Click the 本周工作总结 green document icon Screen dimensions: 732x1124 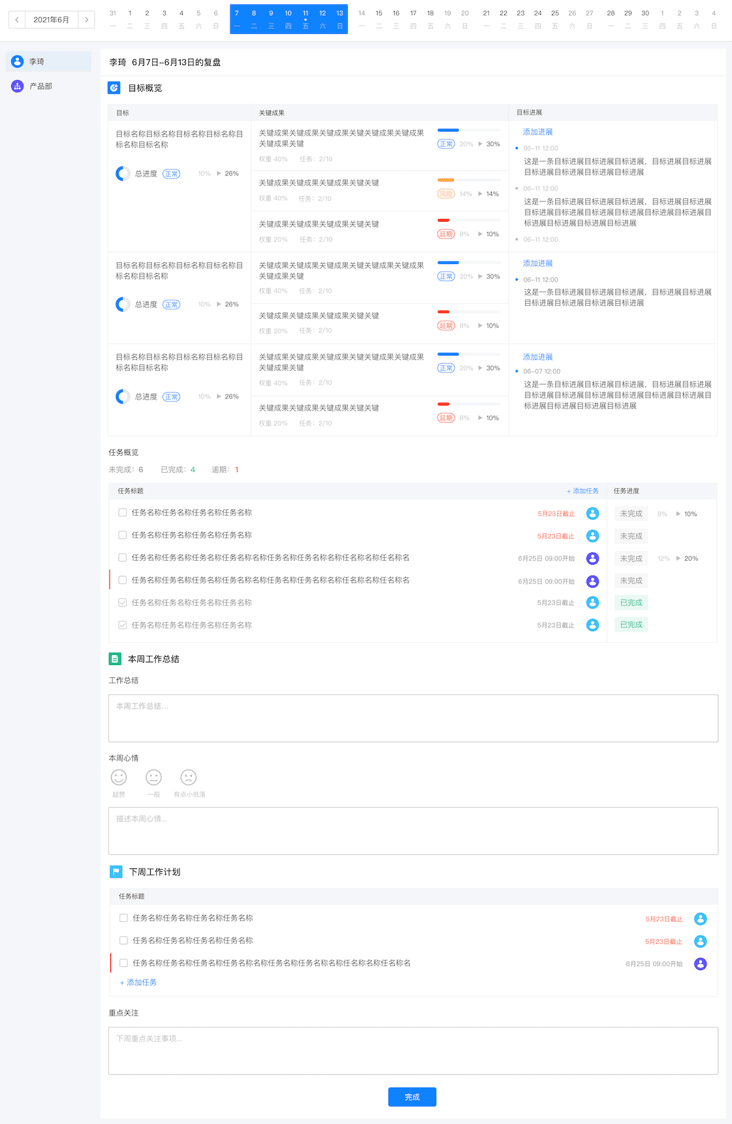tap(115, 659)
